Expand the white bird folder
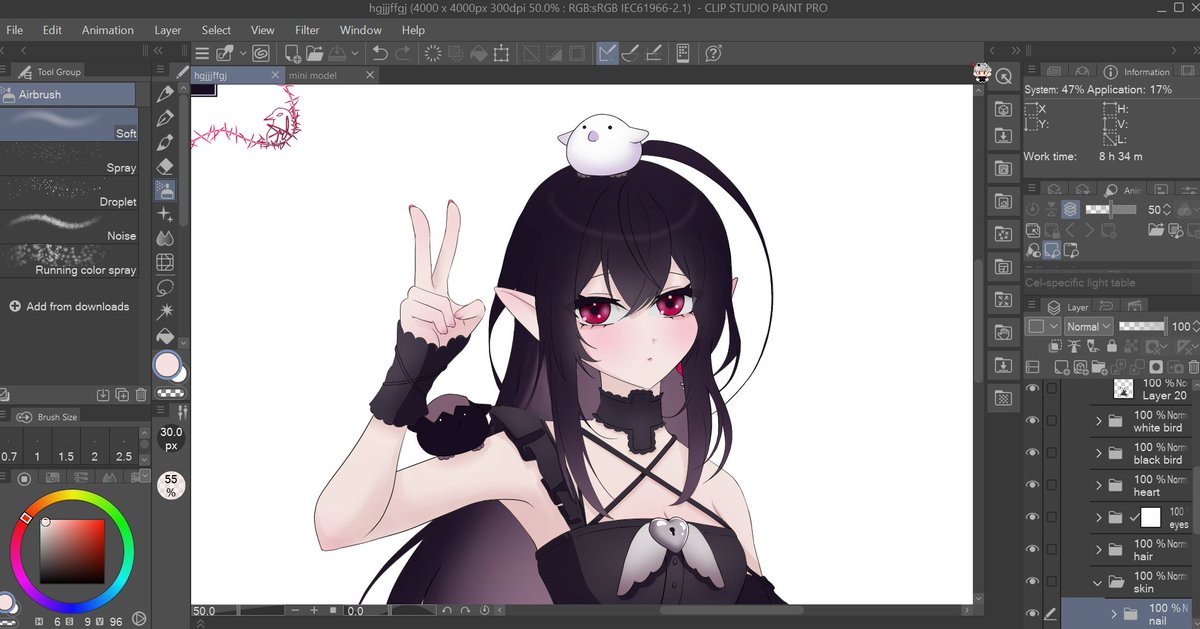 (1099, 421)
